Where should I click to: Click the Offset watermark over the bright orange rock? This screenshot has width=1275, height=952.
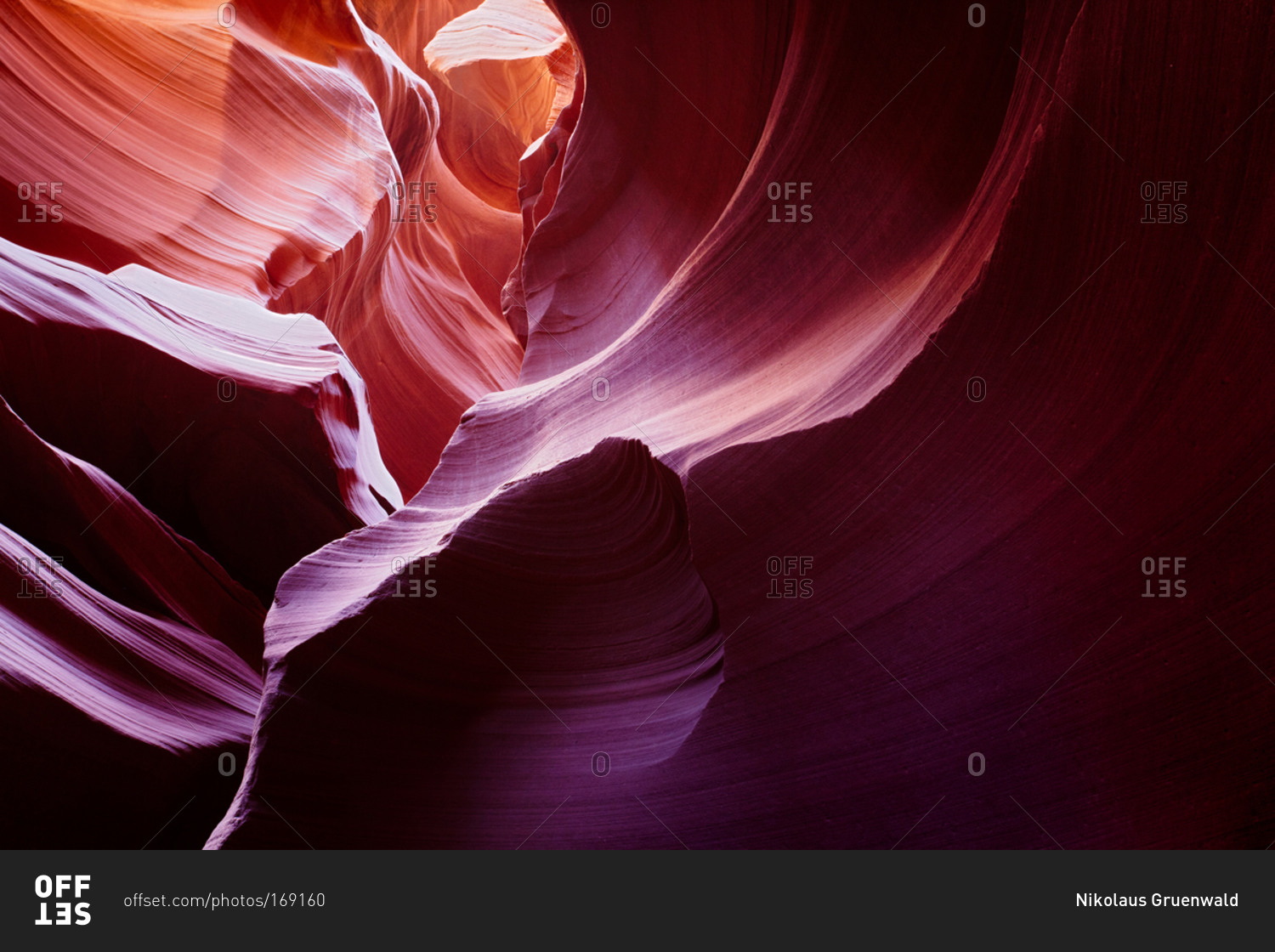pyautogui.click(x=414, y=202)
